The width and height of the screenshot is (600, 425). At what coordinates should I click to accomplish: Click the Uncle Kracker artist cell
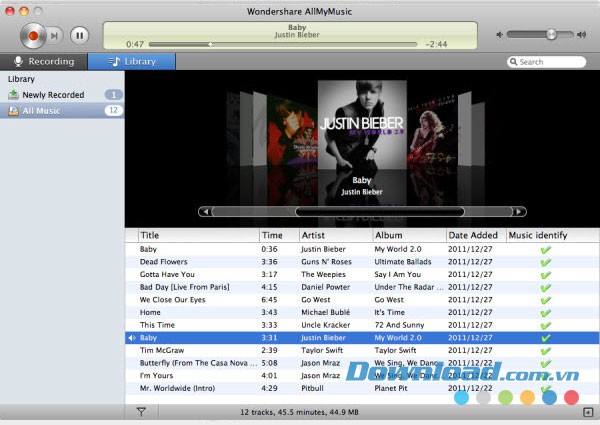[x=325, y=325]
